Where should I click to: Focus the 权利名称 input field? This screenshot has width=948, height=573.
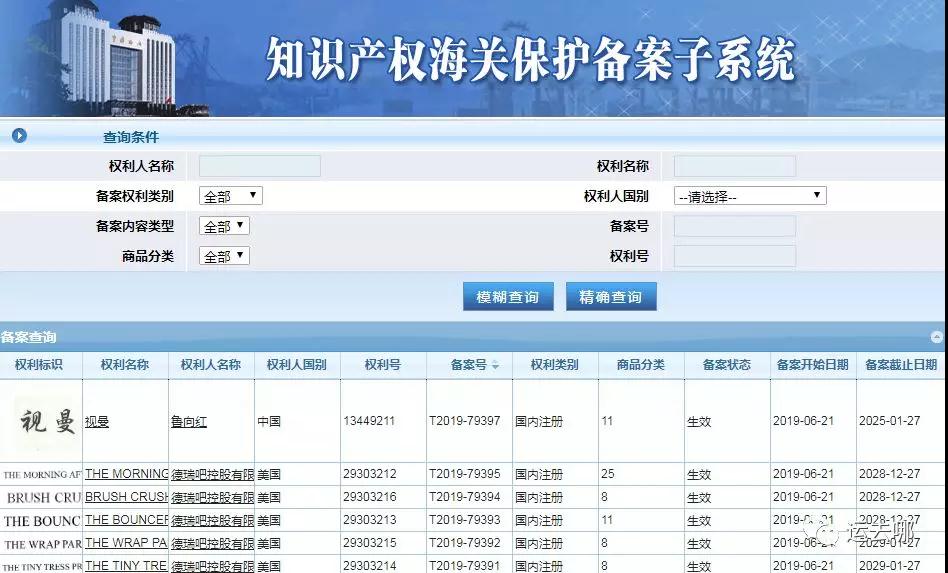click(x=735, y=166)
